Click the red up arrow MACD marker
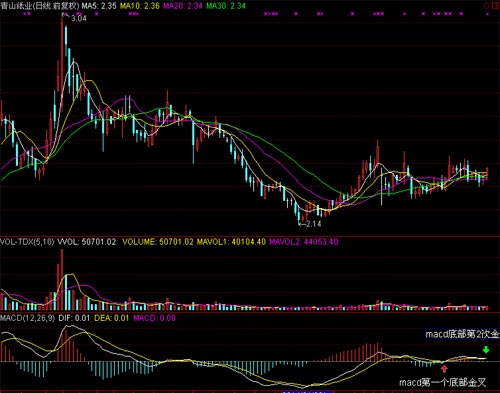Viewport: 500px width, 393px height. coord(444,368)
